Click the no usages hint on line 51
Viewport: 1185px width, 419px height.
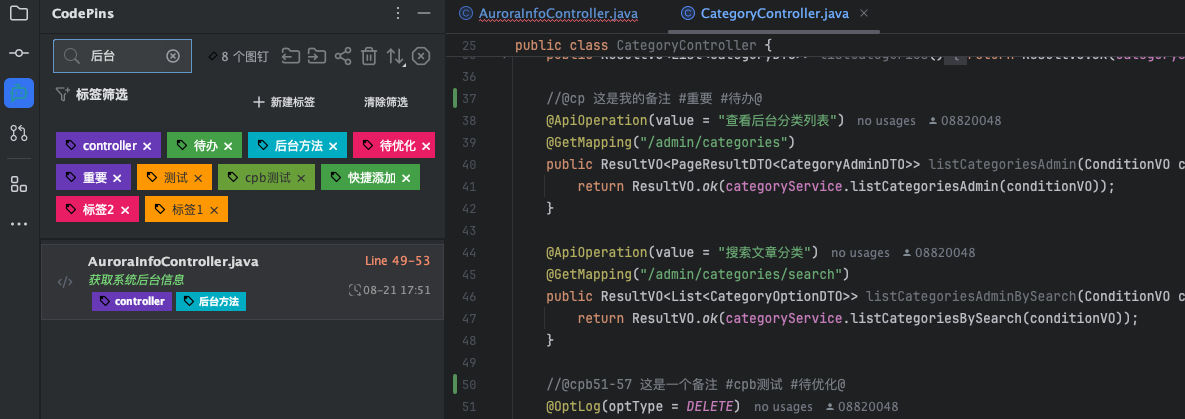[784, 407]
